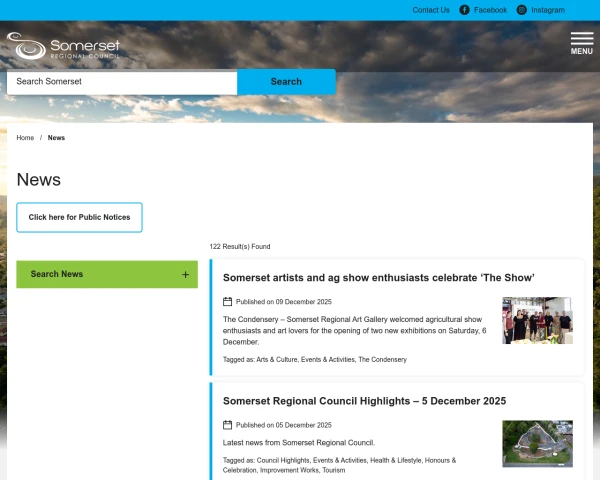The height and width of the screenshot is (480, 600).
Task: Open the Contact Us link
Action: tap(431, 10)
